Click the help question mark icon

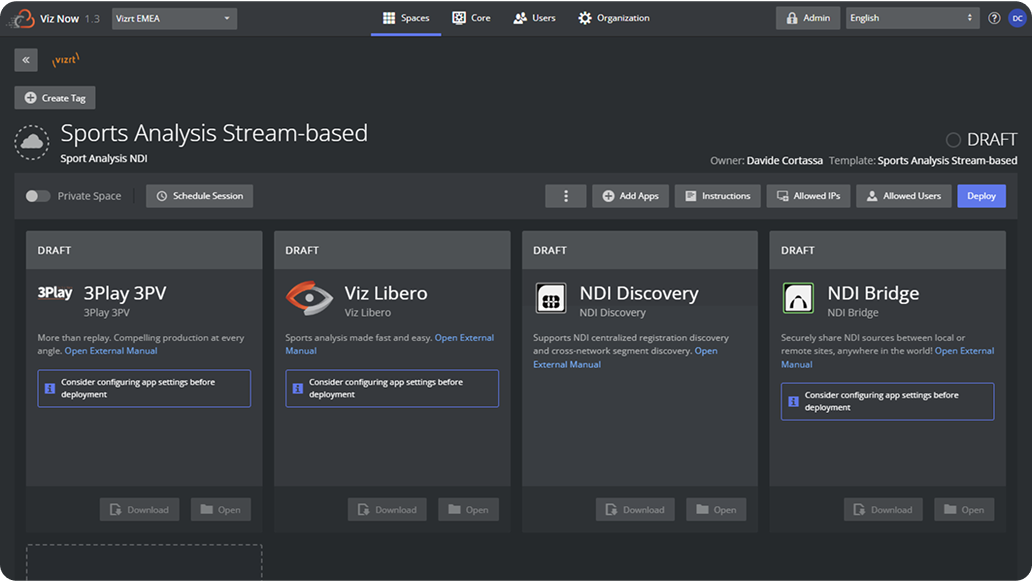[994, 18]
